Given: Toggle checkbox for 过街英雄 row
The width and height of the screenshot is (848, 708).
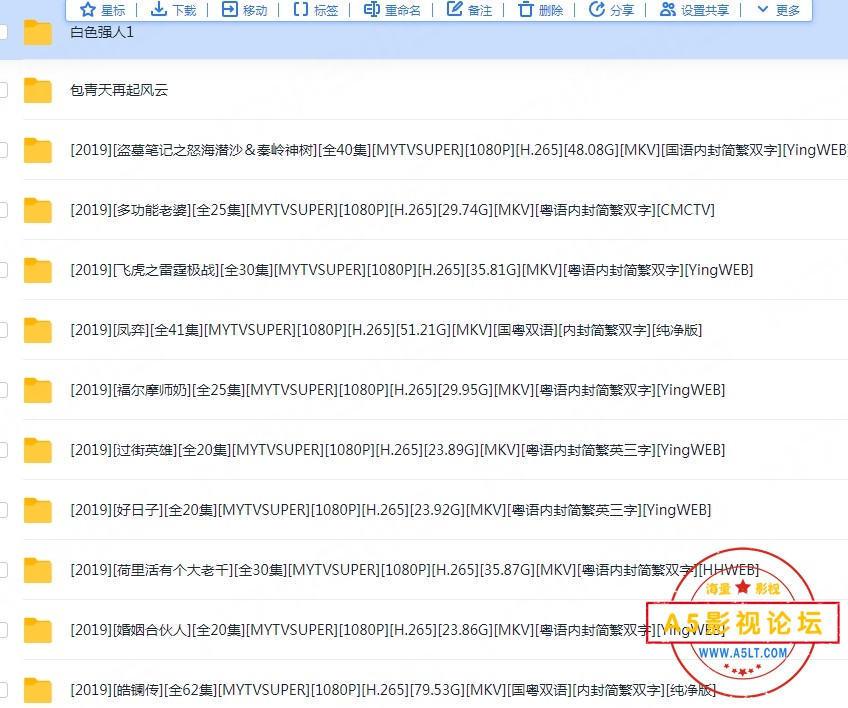Looking at the screenshot, I should coord(3,451).
